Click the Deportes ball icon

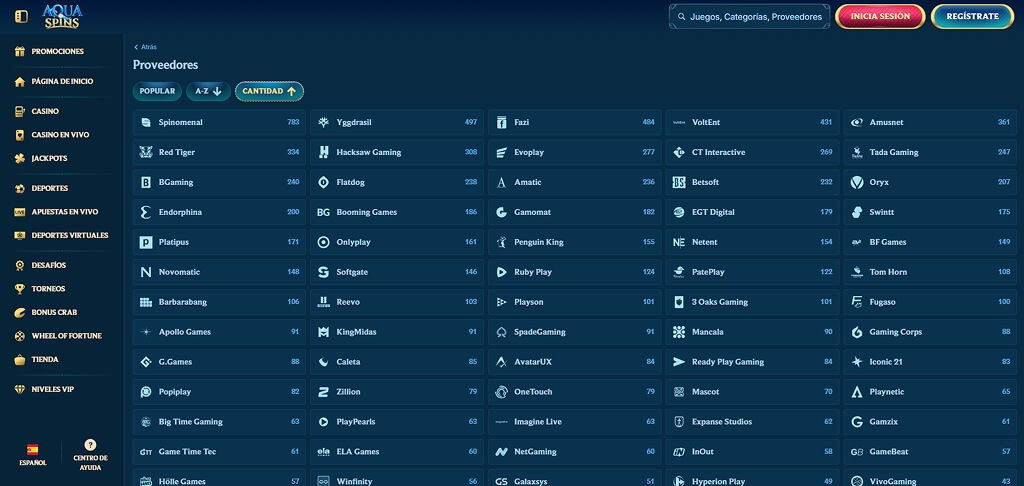(x=20, y=189)
